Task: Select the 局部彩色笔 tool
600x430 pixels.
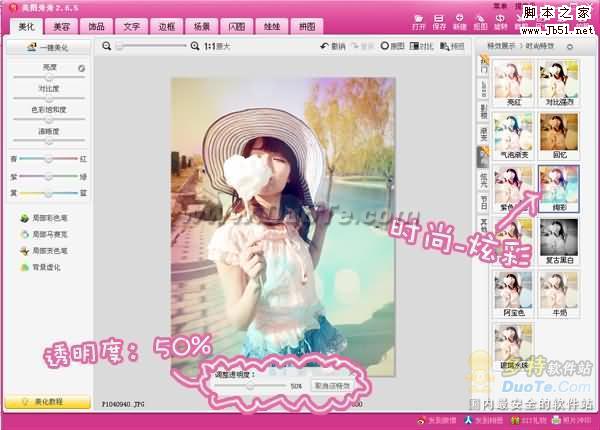Action: 44,218
